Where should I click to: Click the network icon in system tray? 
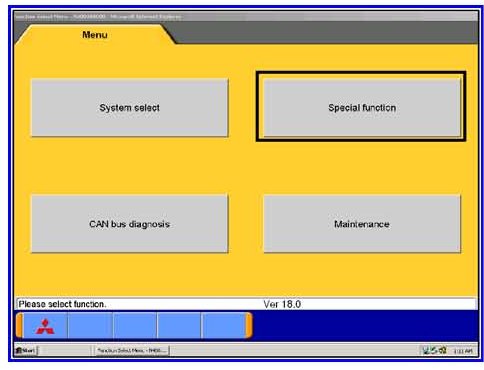point(426,350)
